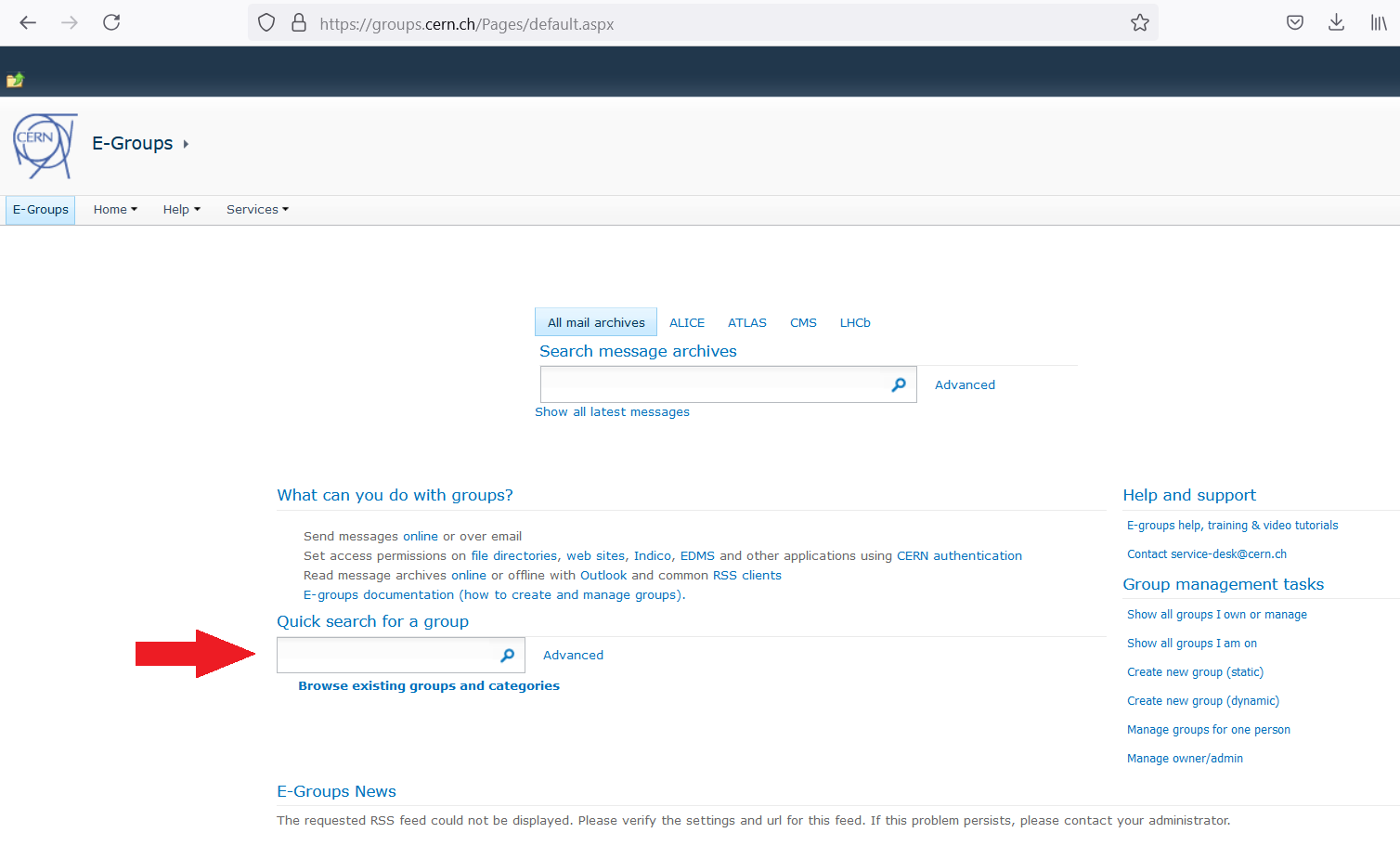Click Create new group (dynamic)
1400x846 pixels.
point(1203,701)
